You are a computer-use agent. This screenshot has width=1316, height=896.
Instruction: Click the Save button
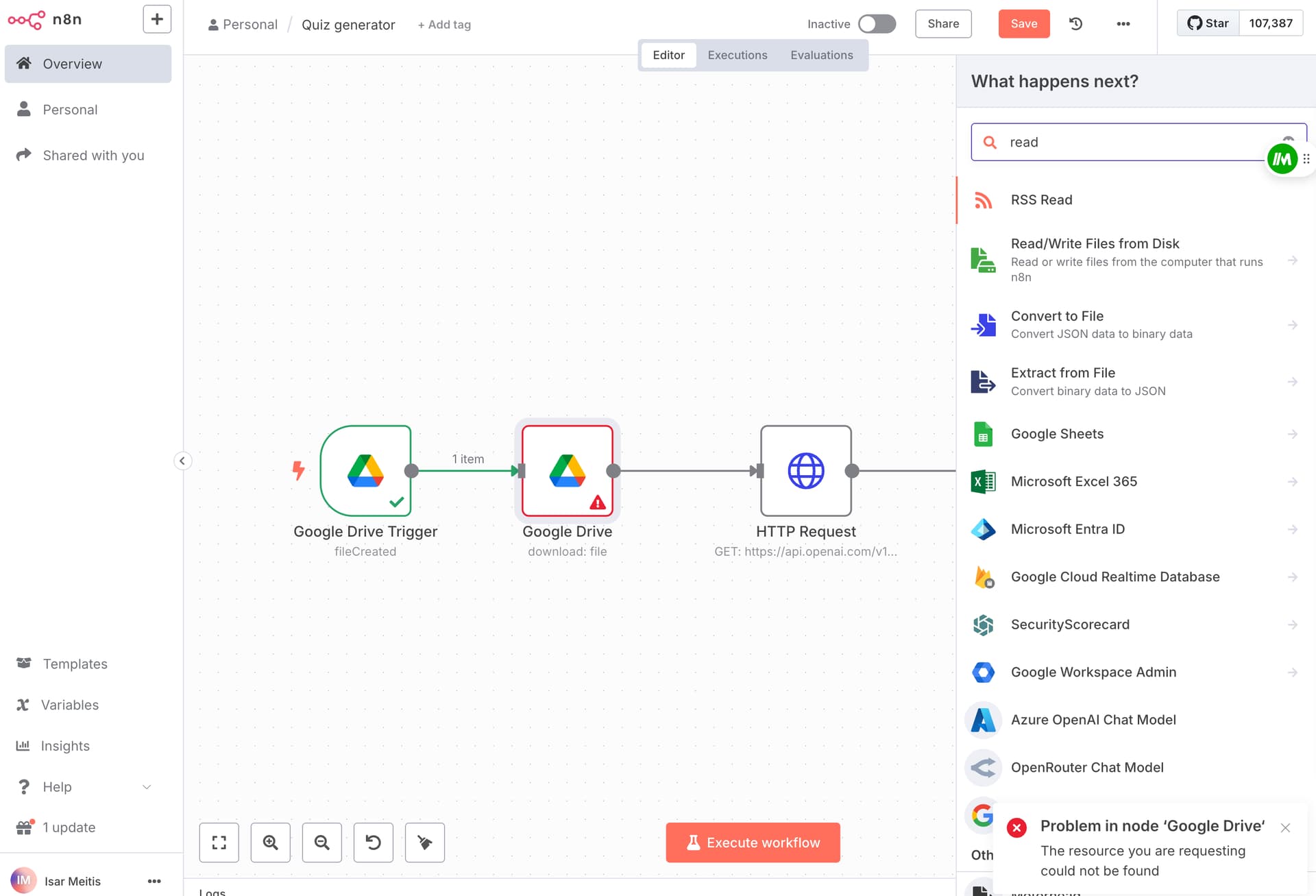point(1024,24)
